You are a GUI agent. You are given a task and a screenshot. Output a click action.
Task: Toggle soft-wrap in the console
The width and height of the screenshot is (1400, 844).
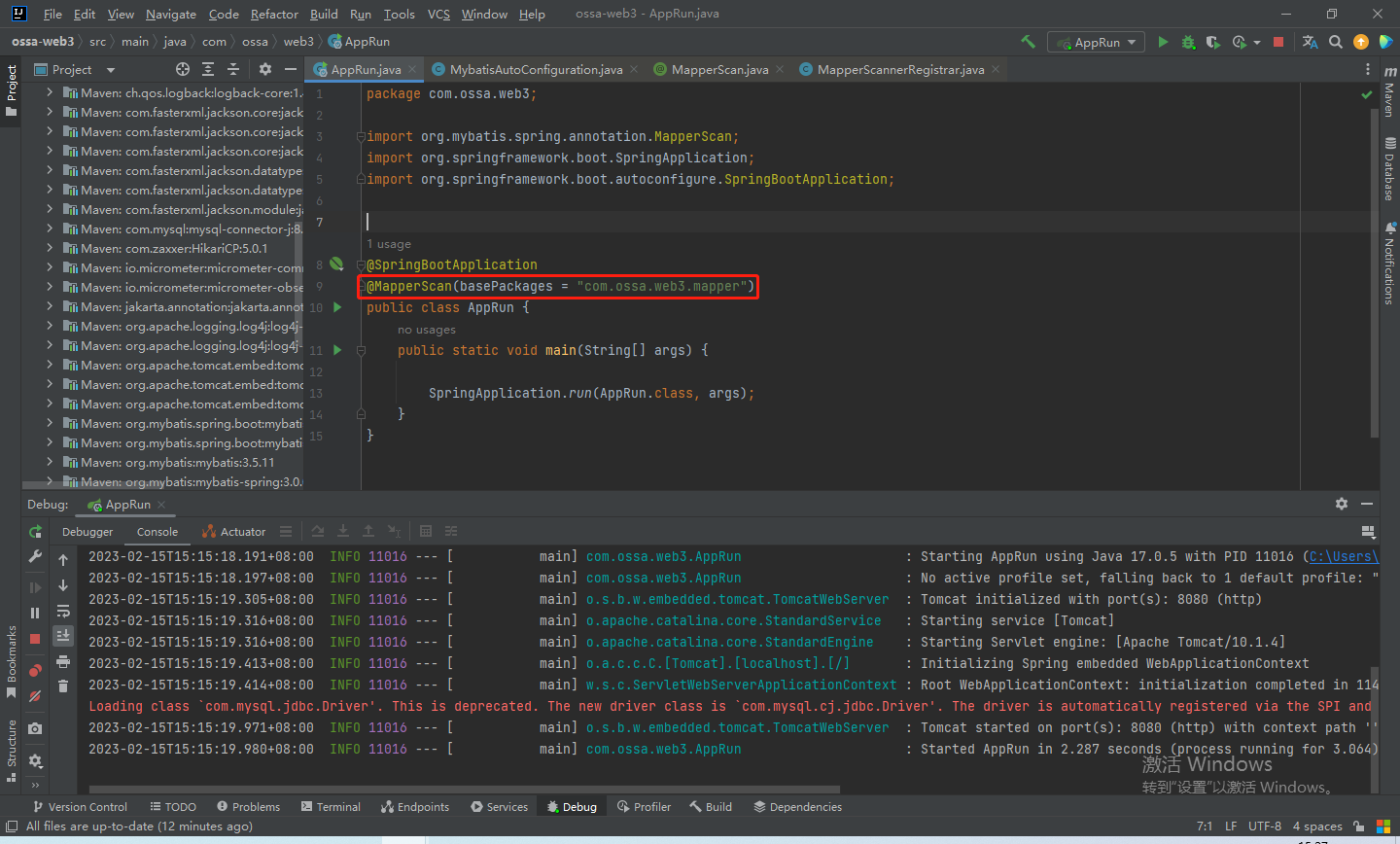[x=63, y=611]
